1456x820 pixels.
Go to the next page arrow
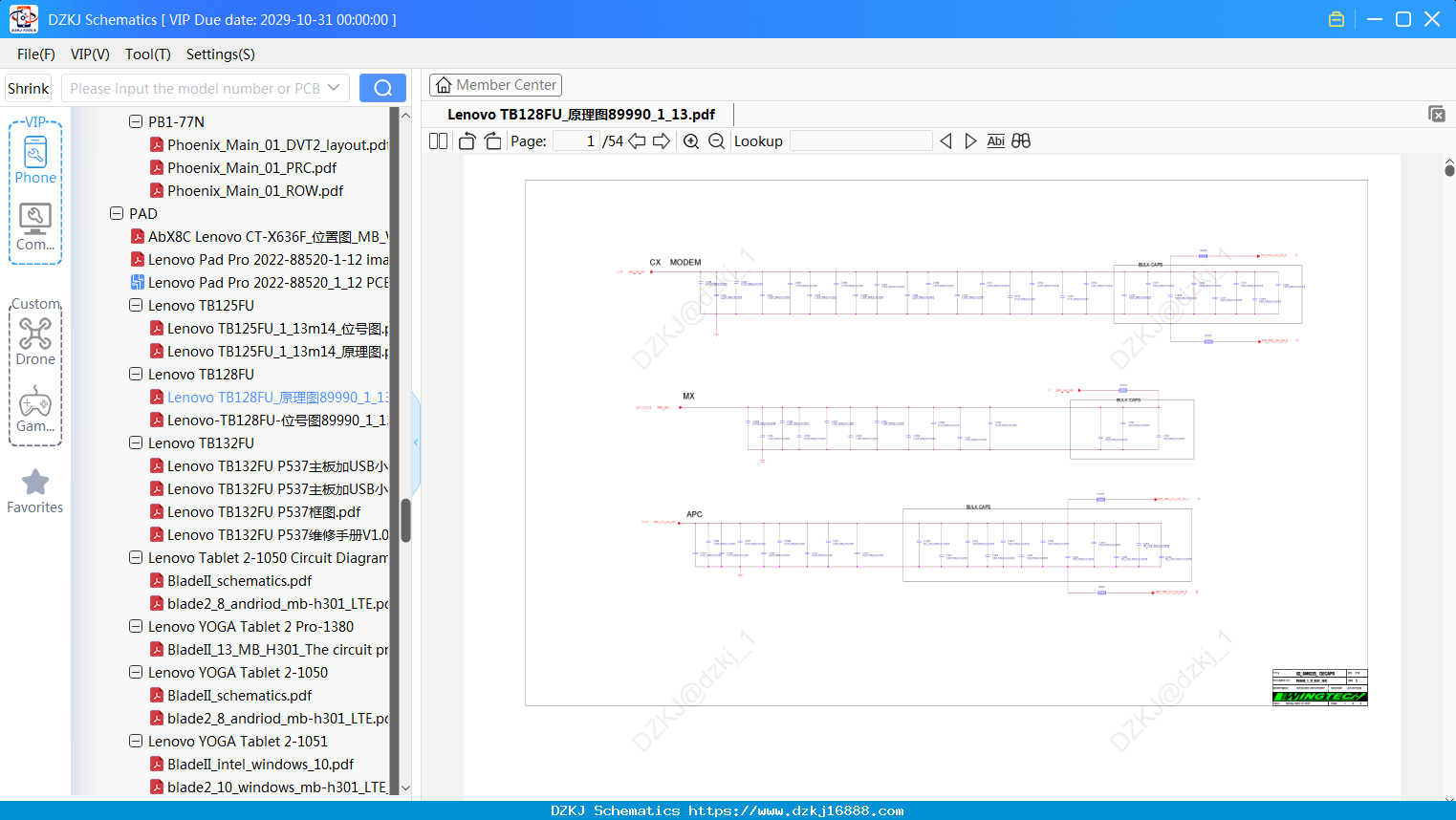point(662,141)
